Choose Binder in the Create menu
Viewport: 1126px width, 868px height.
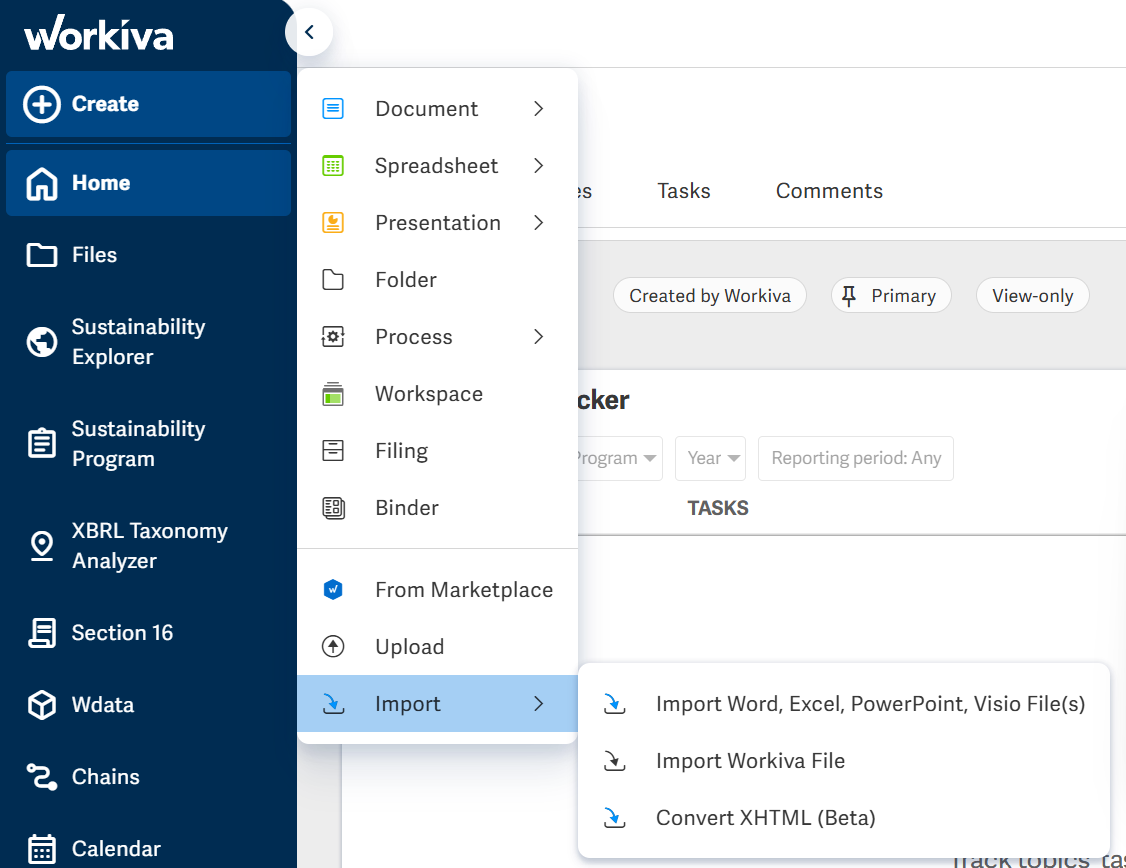[437, 508]
